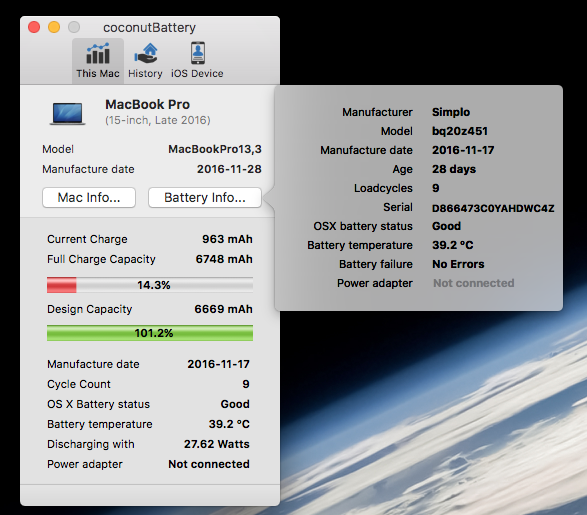The height and width of the screenshot is (515, 587).
Task: Select popover temperature 39.2 °C
Action: 453,245
